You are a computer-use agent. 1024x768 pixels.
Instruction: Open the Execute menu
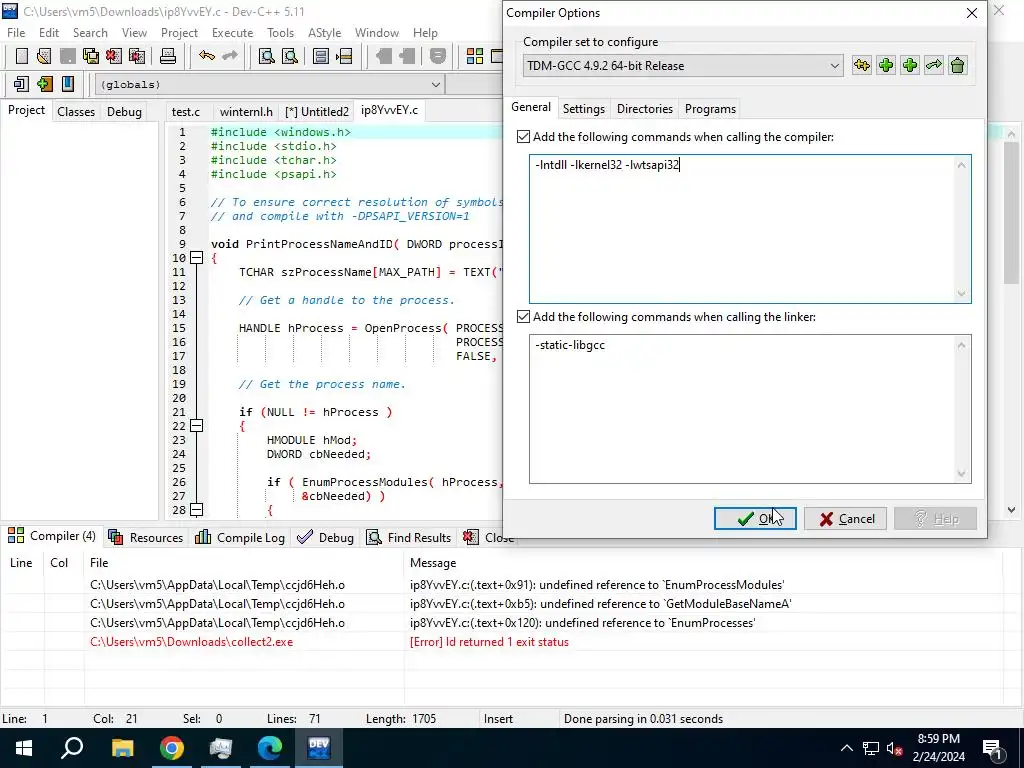pos(232,33)
